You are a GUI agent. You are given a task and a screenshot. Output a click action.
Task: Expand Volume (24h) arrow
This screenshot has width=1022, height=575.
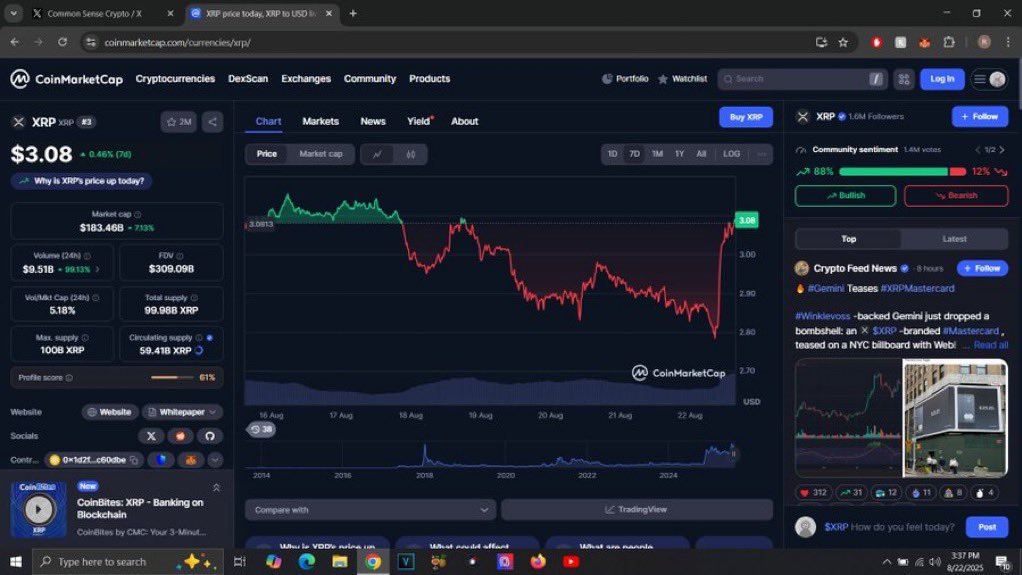[x=98, y=269]
